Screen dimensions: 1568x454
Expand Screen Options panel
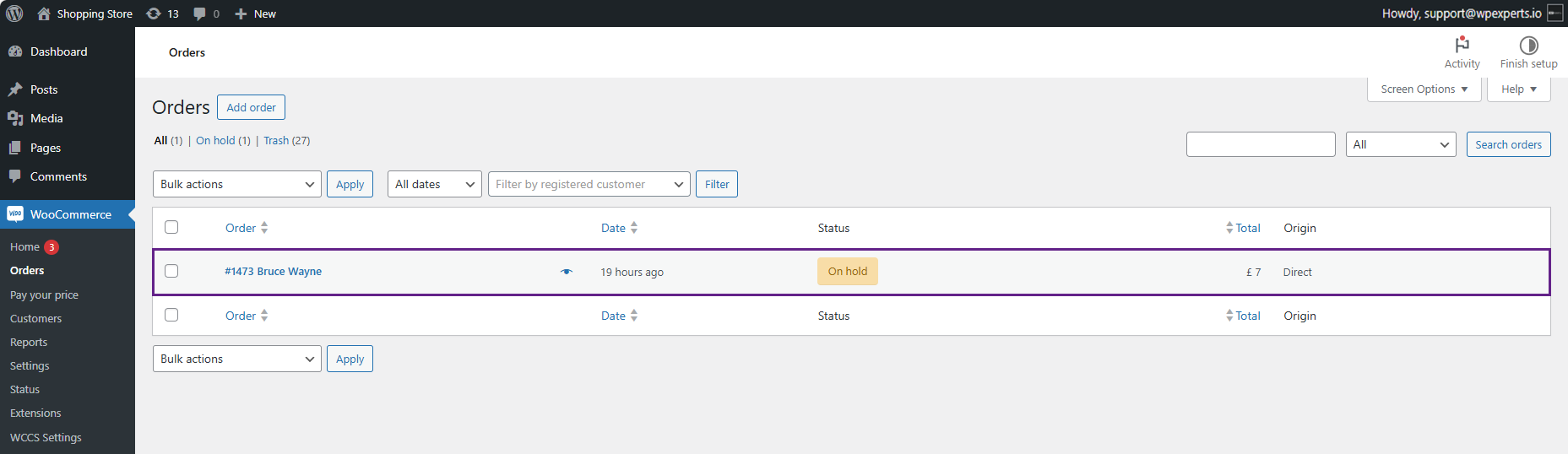point(1424,89)
